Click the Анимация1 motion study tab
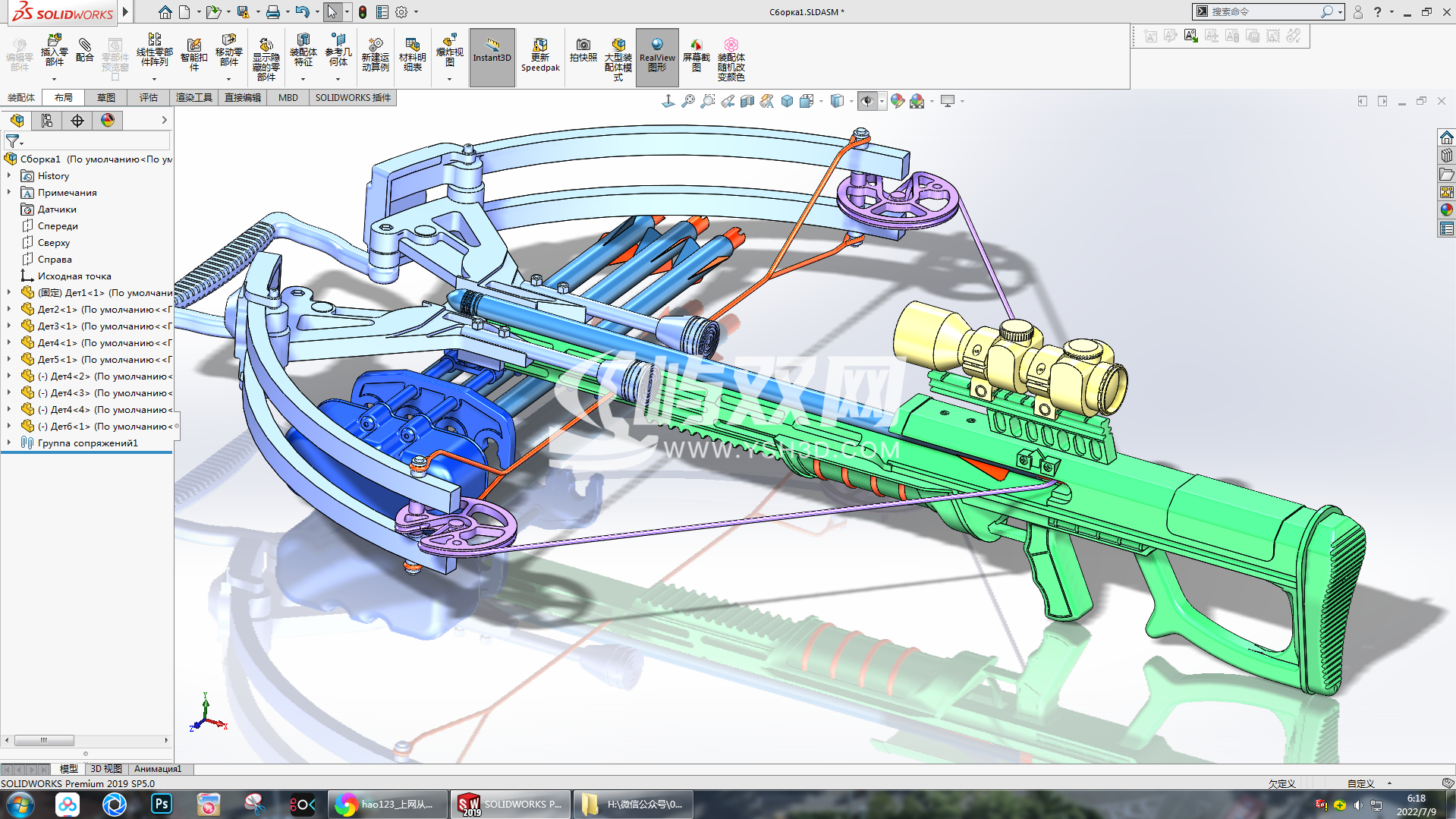The height and width of the screenshot is (819, 1456). click(x=158, y=769)
